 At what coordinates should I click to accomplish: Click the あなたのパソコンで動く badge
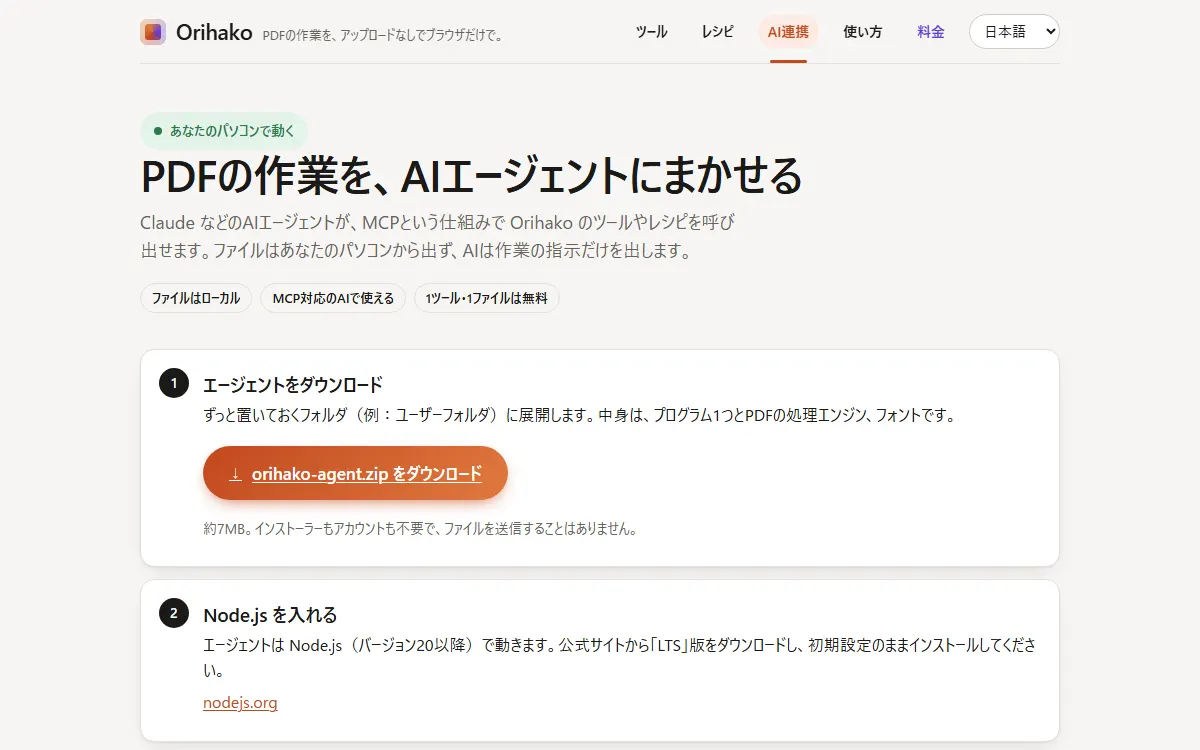[224, 131]
